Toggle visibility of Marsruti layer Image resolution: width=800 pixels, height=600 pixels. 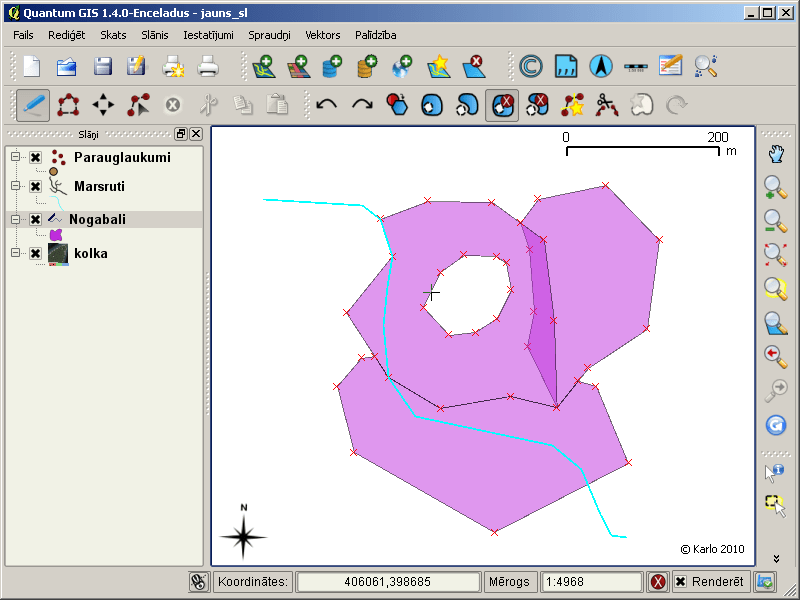coord(35,186)
